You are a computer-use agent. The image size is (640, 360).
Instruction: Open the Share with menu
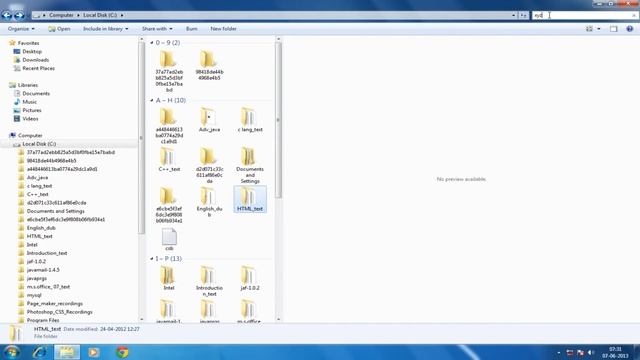[157, 29]
